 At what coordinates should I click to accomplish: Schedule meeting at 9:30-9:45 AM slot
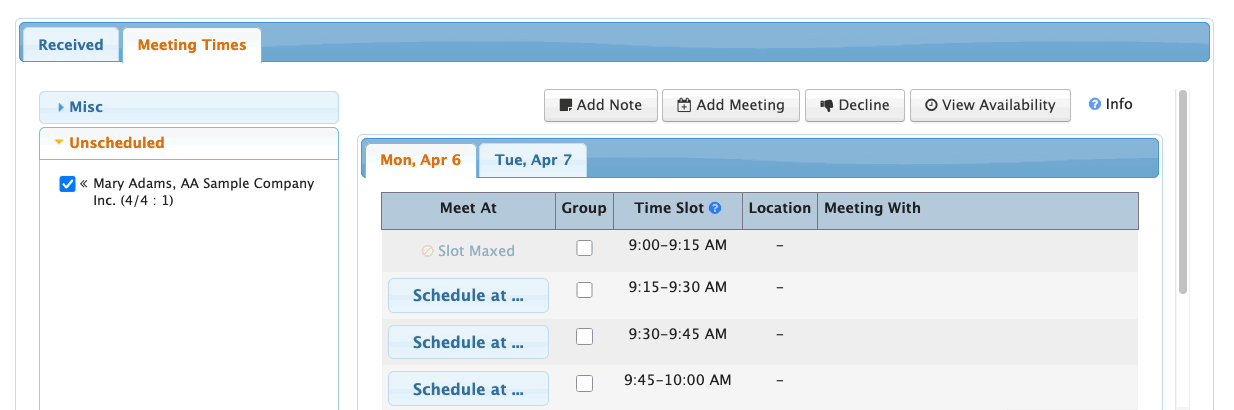(468, 342)
